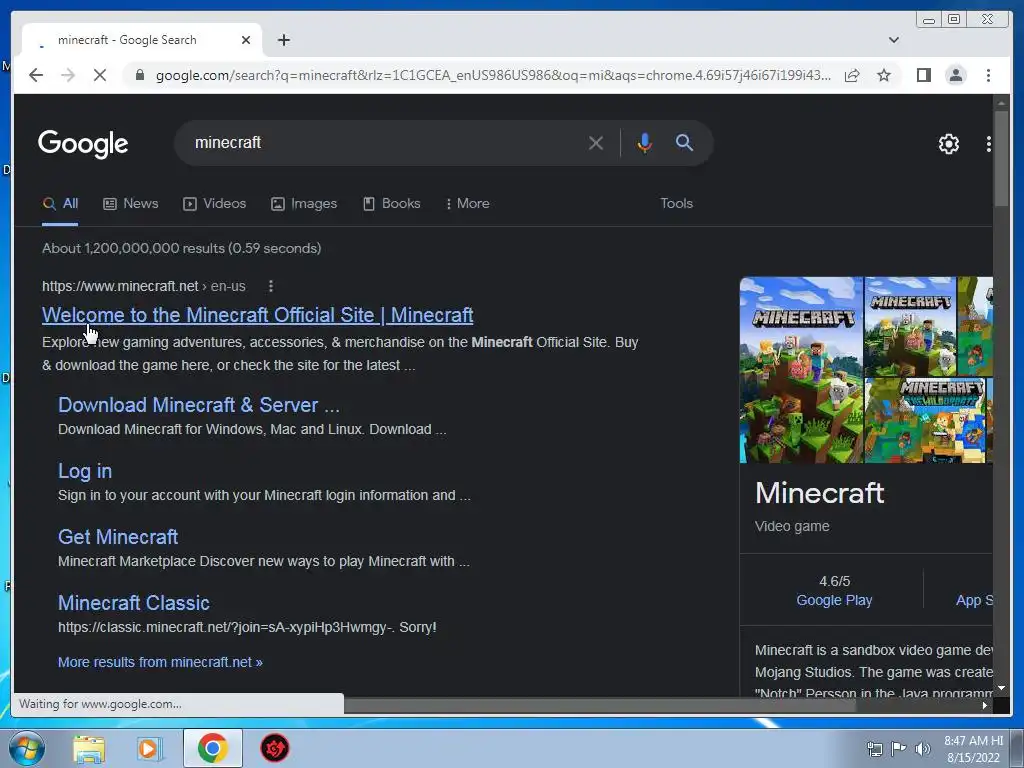Switch to the Books tab
1024x768 pixels.
tap(392, 203)
